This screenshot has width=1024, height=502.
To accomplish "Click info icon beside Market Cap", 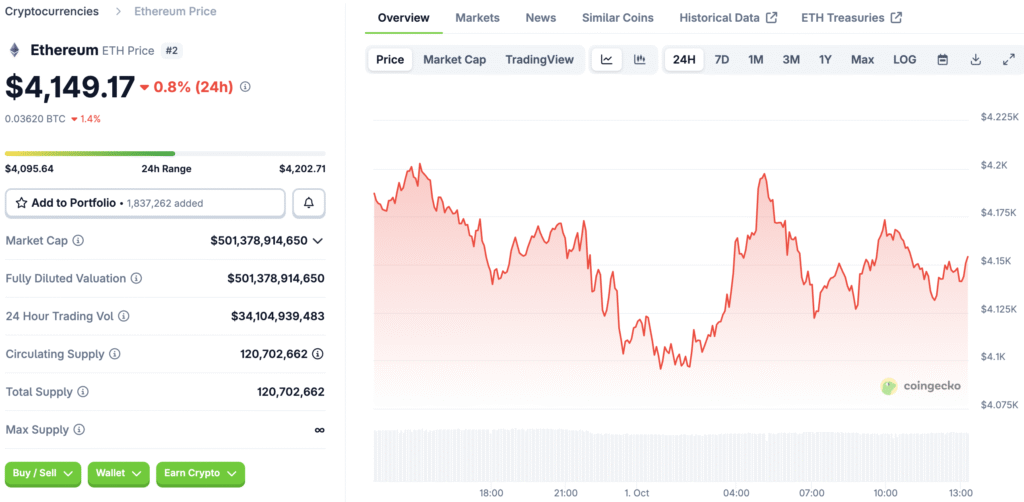I will point(78,241).
